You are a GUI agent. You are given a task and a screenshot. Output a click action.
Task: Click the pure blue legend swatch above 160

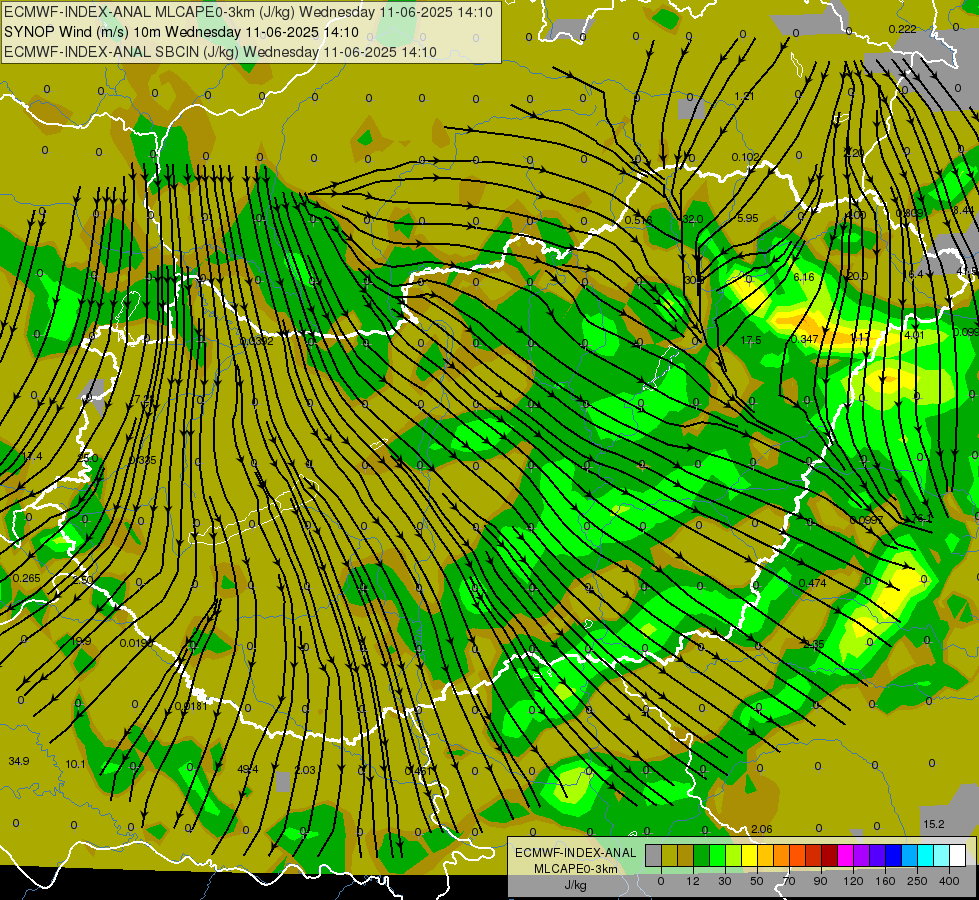(x=893, y=855)
